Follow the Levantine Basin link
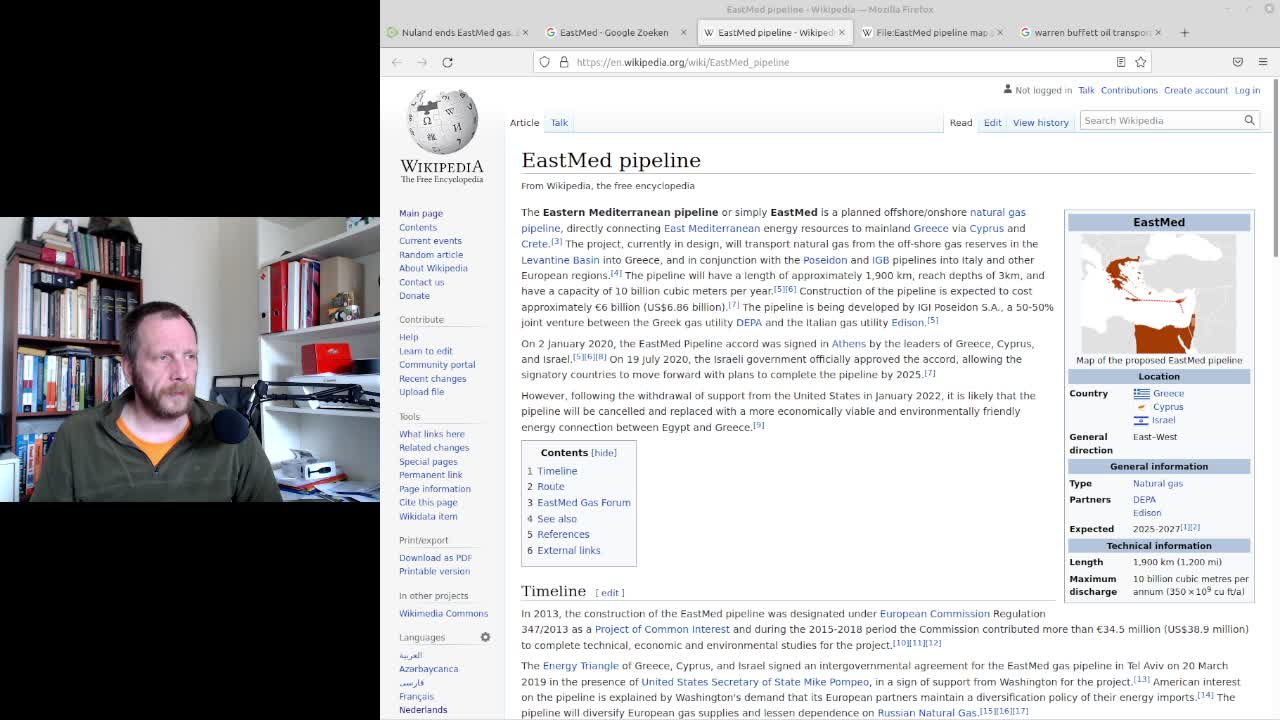 560,260
